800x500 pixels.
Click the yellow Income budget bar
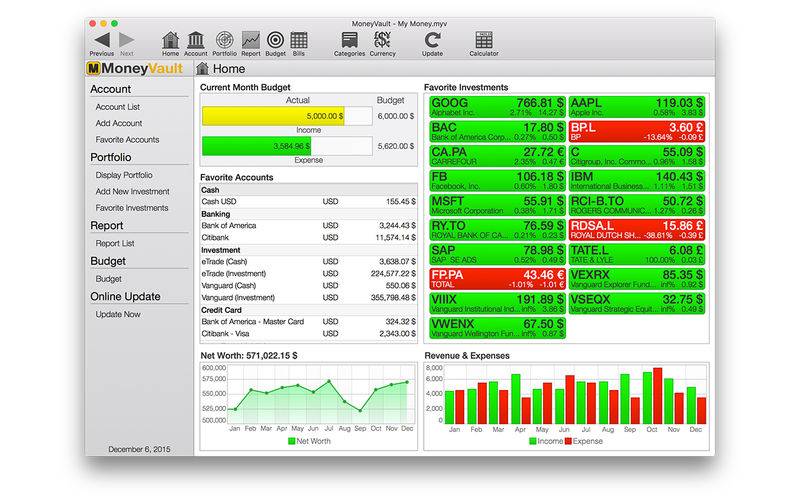pos(274,116)
